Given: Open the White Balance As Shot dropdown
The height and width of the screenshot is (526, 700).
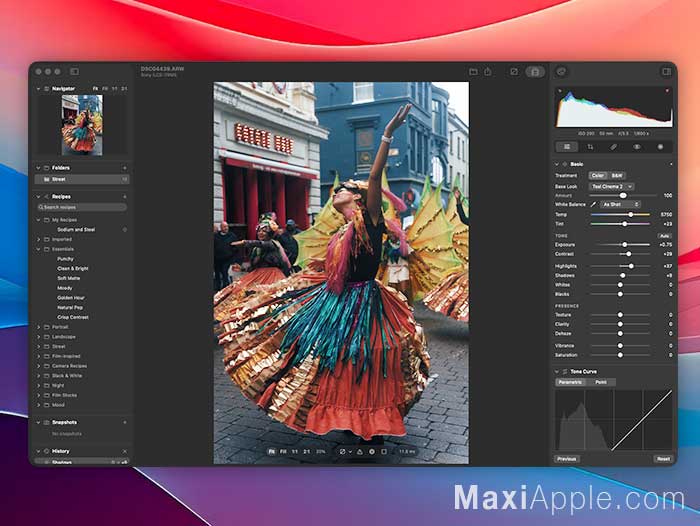Looking at the screenshot, I should click(x=621, y=205).
